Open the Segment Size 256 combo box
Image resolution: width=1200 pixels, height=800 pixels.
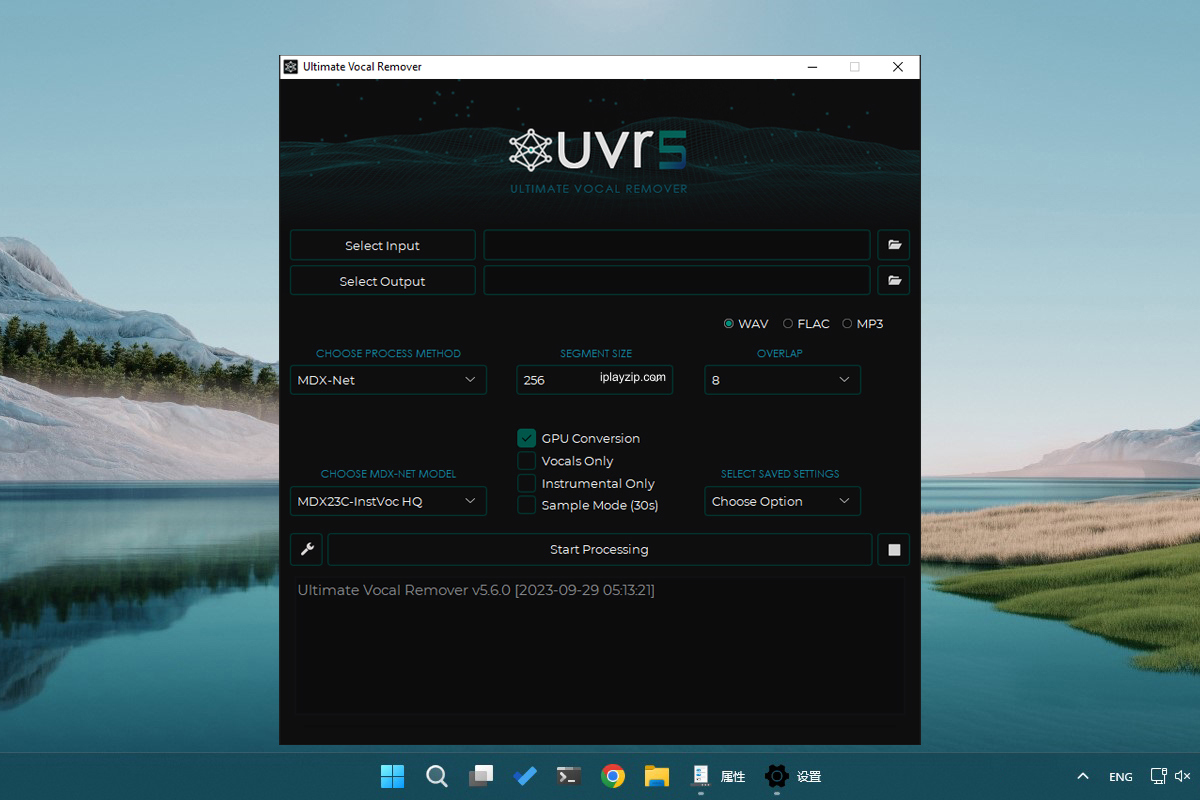(594, 380)
